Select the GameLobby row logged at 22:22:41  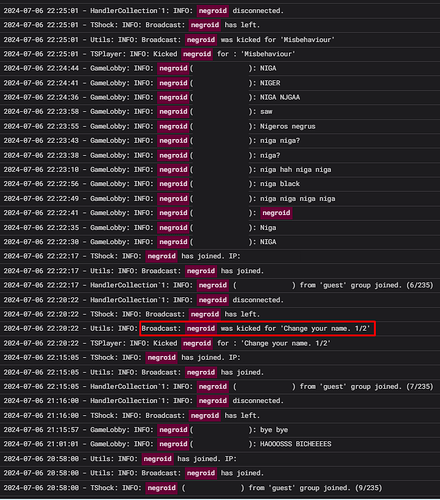(220, 213)
